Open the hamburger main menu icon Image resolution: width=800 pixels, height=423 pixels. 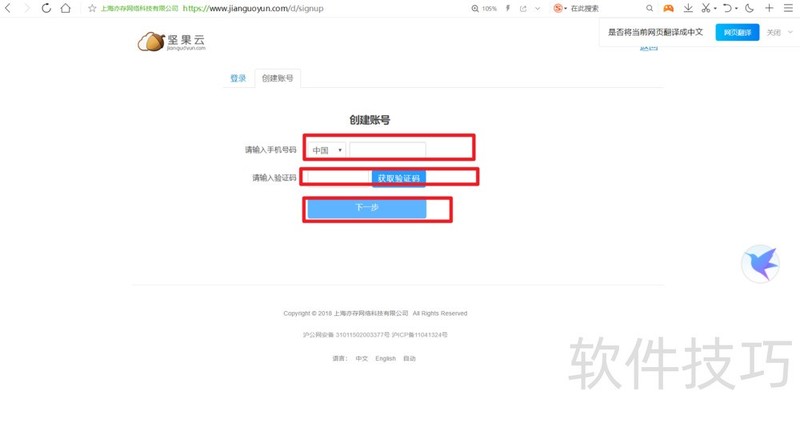pos(789,8)
